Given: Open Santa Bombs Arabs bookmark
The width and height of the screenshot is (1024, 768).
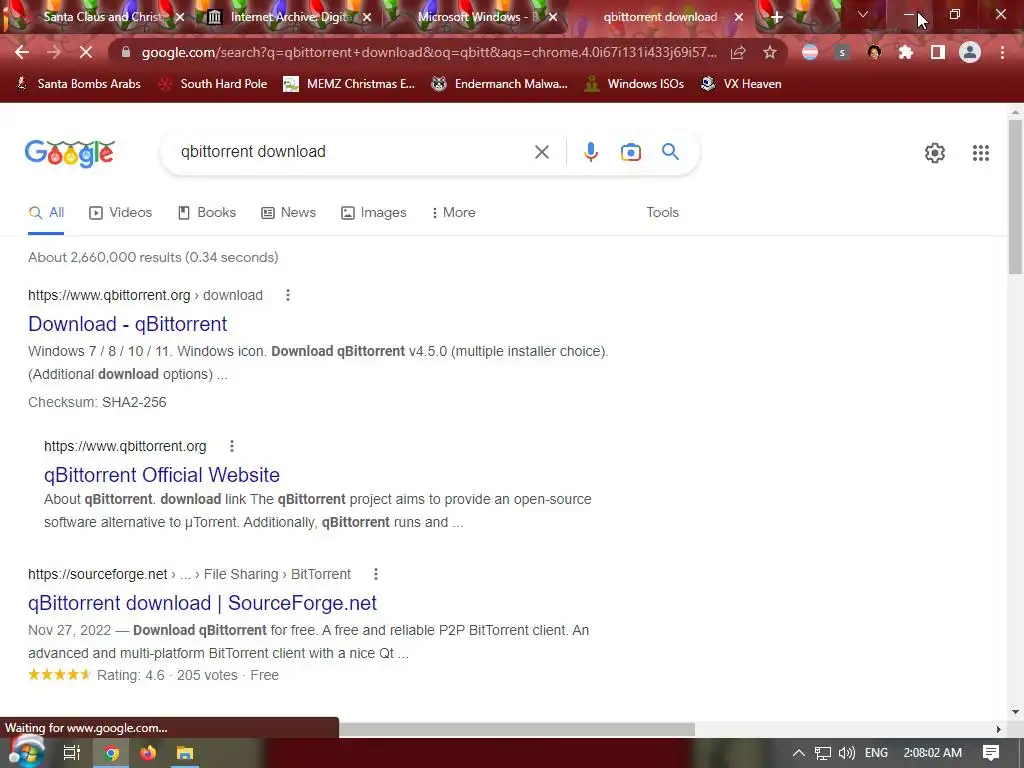Looking at the screenshot, I should click(x=78, y=84).
